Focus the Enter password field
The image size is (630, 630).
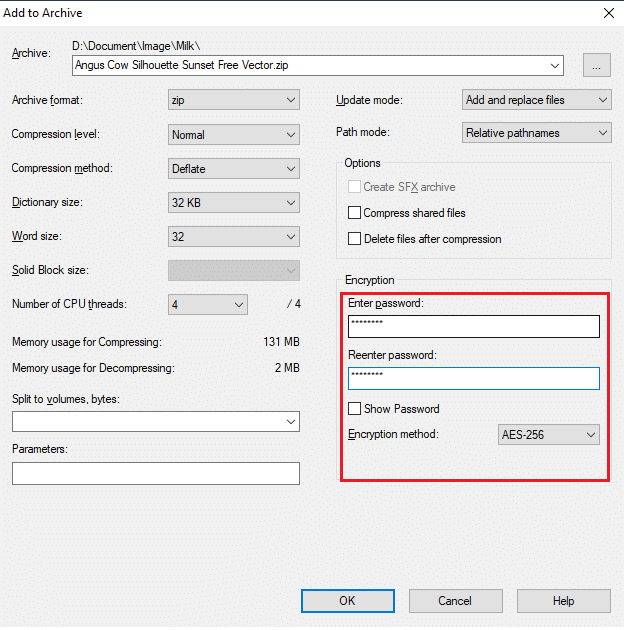pyautogui.click(x=473, y=326)
